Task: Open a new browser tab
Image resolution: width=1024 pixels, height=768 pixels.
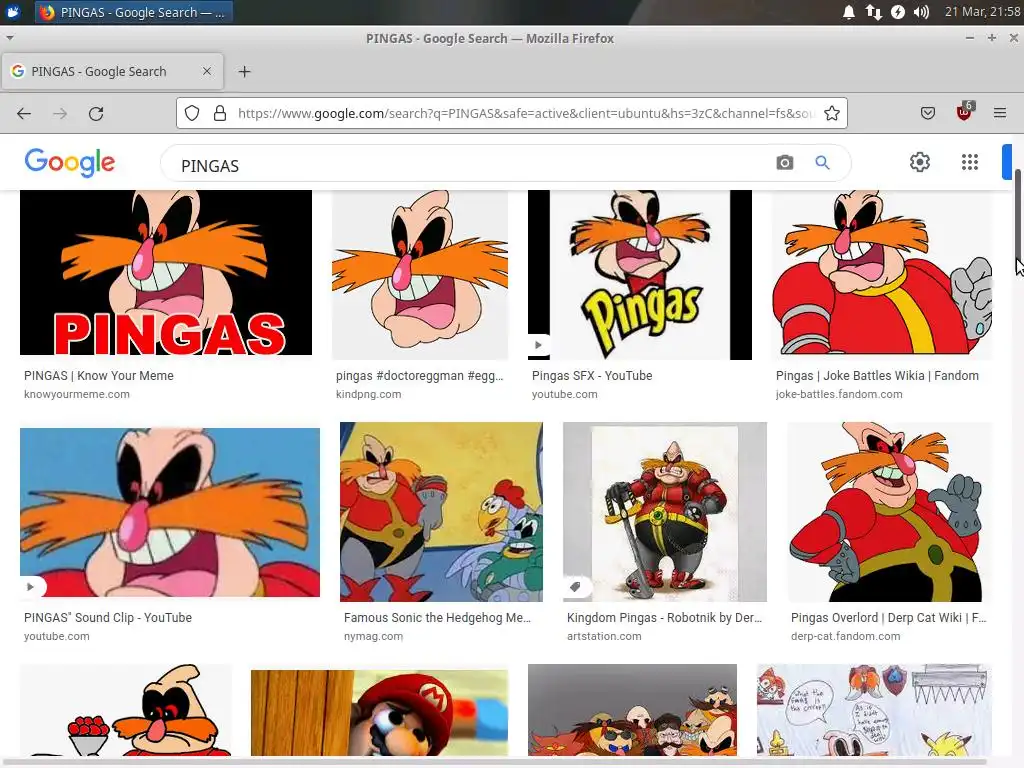Action: (x=244, y=72)
